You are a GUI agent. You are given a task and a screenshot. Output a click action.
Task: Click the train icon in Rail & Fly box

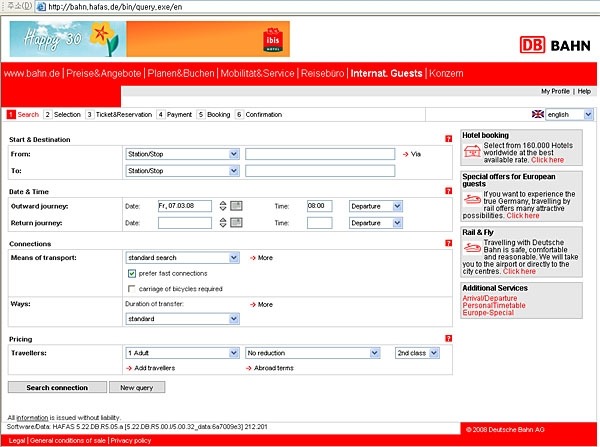tap(472, 248)
